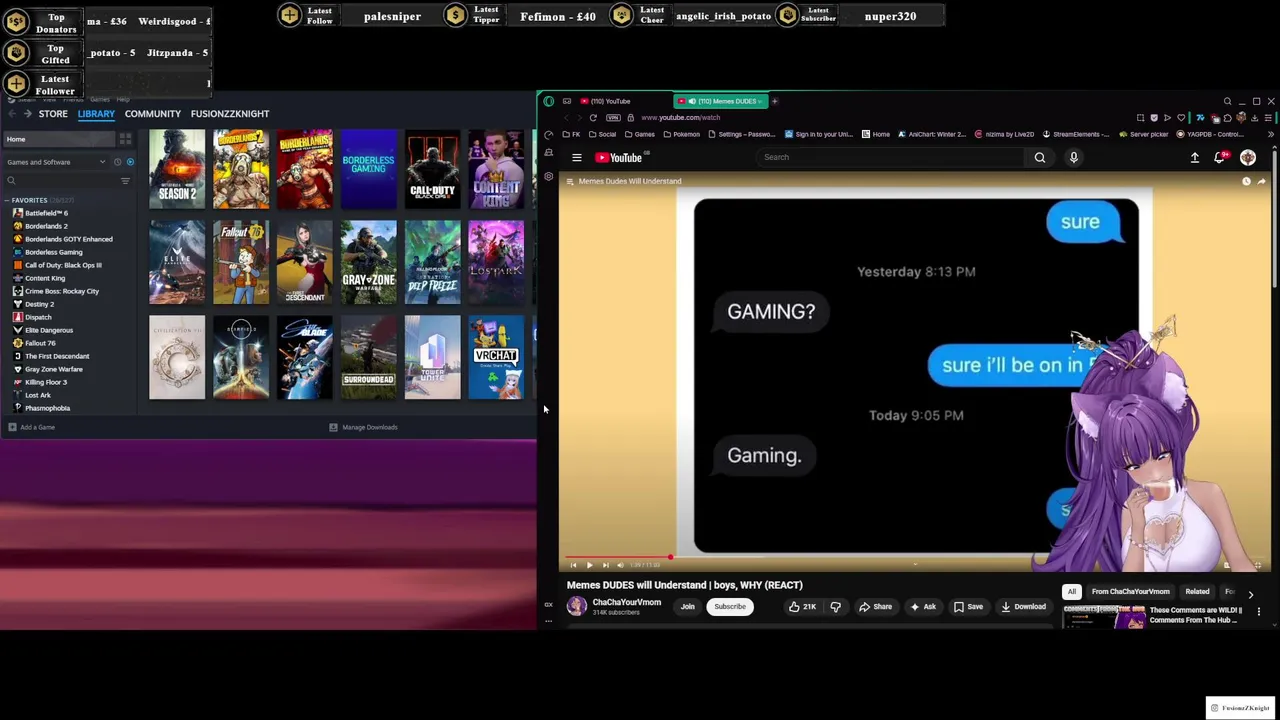Image resolution: width=1280 pixels, height=720 pixels.
Task: Click the browser address bar URL
Action: click(680, 118)
